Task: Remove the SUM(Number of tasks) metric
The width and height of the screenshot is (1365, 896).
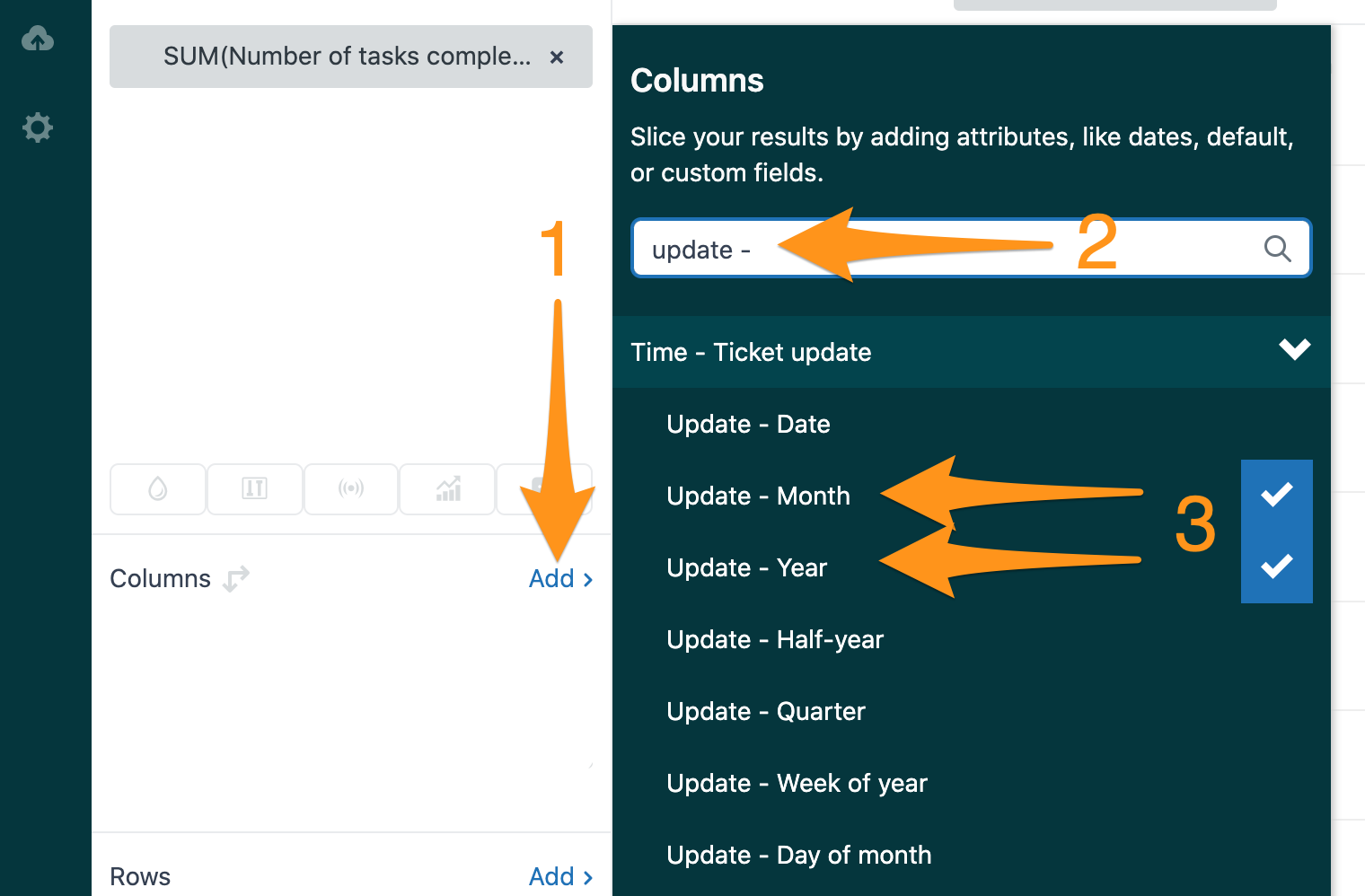Action: 557,57
